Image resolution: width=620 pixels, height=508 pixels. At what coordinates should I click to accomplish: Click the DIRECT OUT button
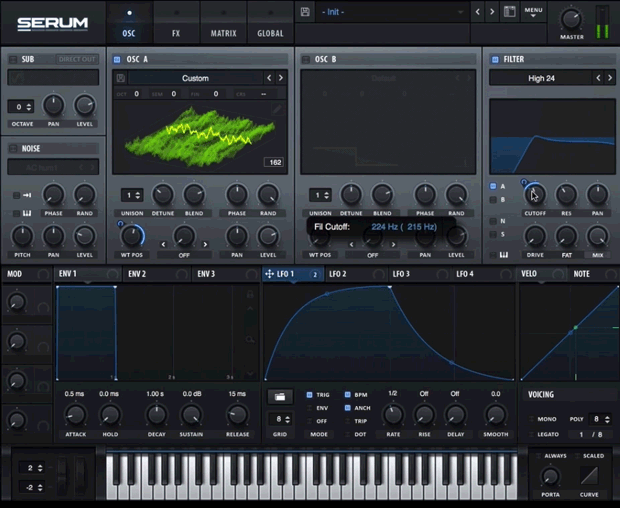coord(77,59)
